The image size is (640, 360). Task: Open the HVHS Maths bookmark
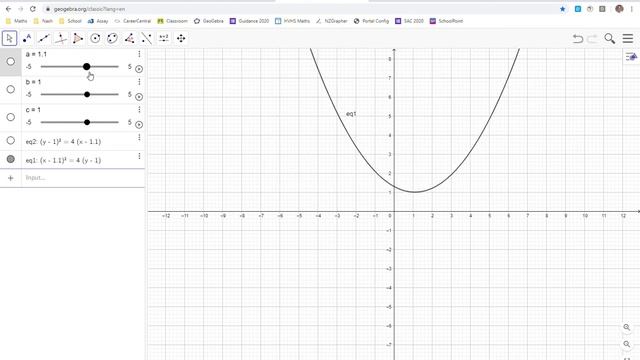click(292, 21)
